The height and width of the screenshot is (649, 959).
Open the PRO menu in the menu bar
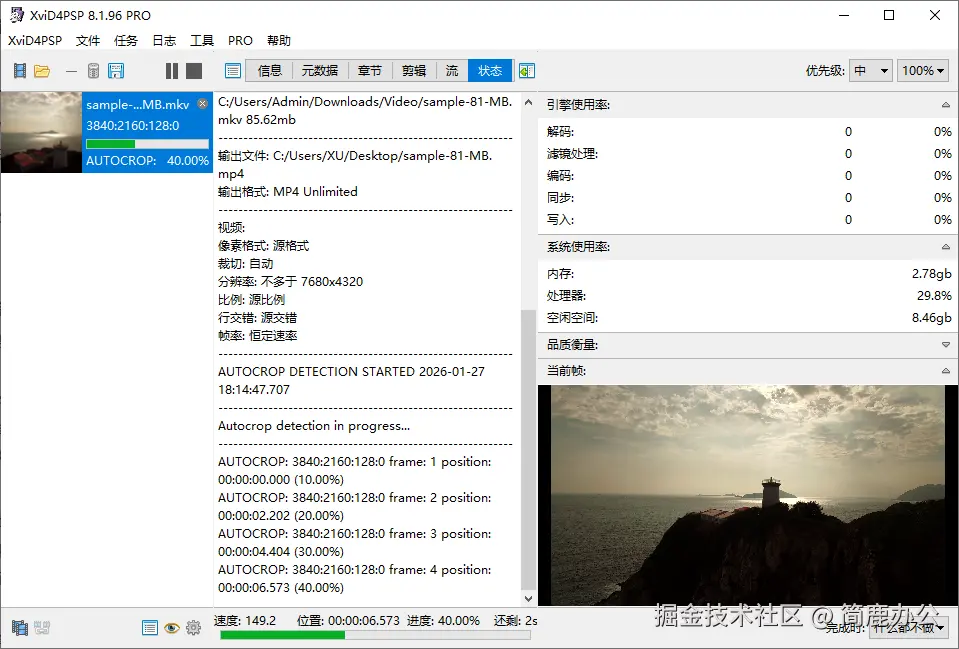pos(239,40)
